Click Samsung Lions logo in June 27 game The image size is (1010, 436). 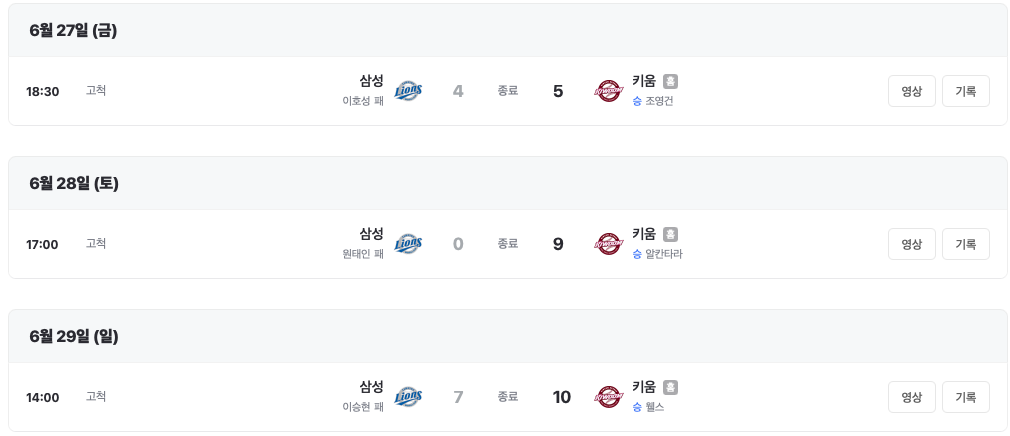pos(408,91)
